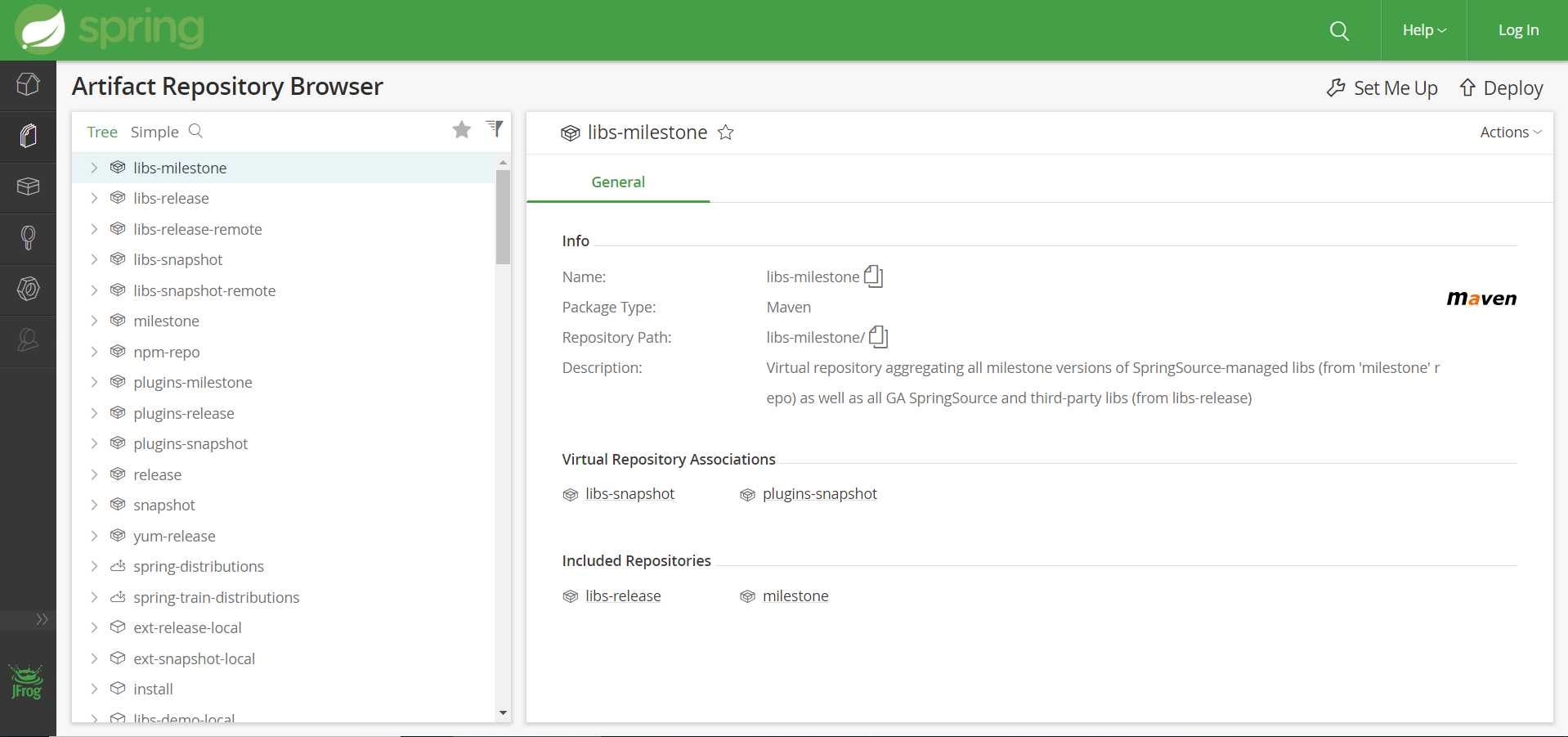1568x737 pixels.
Task: Click the Deploy upload arrow icon
Action: pyautogui.click(x=1467, y=88)
